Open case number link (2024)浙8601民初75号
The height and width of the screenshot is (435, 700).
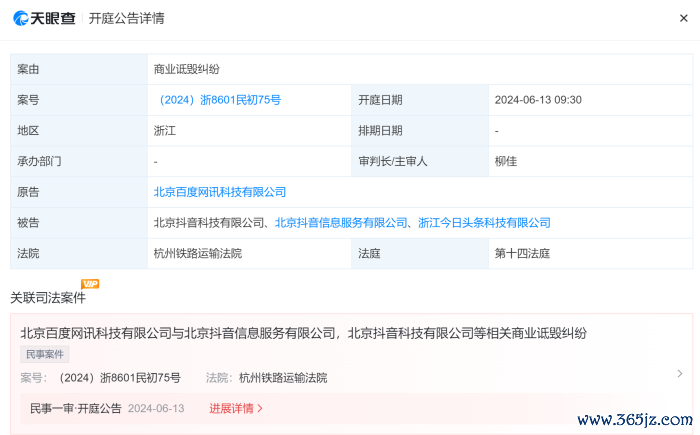[217, 100]
